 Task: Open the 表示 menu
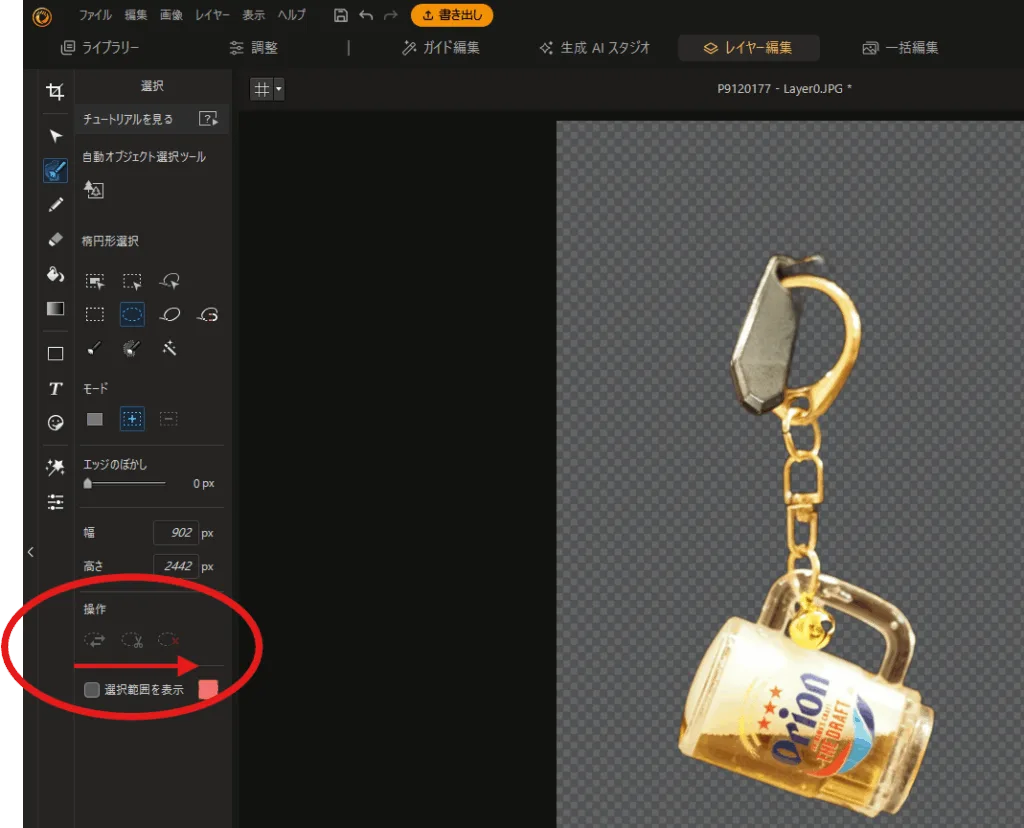click(253, 15)
